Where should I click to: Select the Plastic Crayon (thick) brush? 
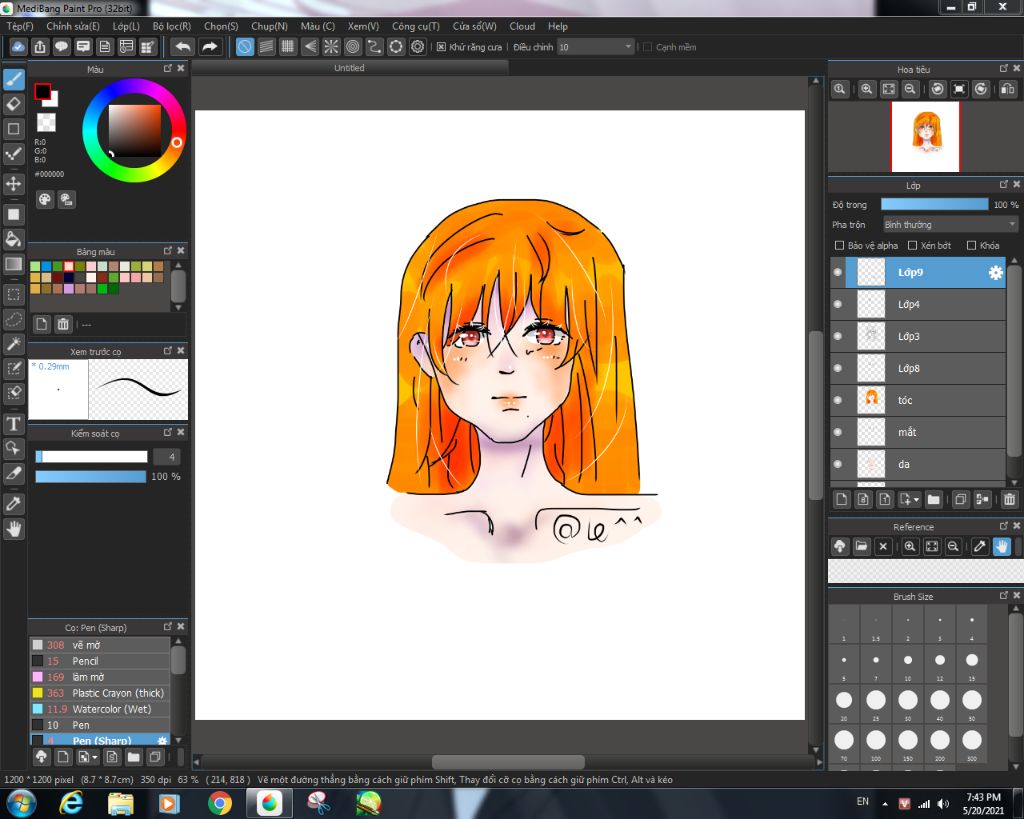[x=100, y=693]
